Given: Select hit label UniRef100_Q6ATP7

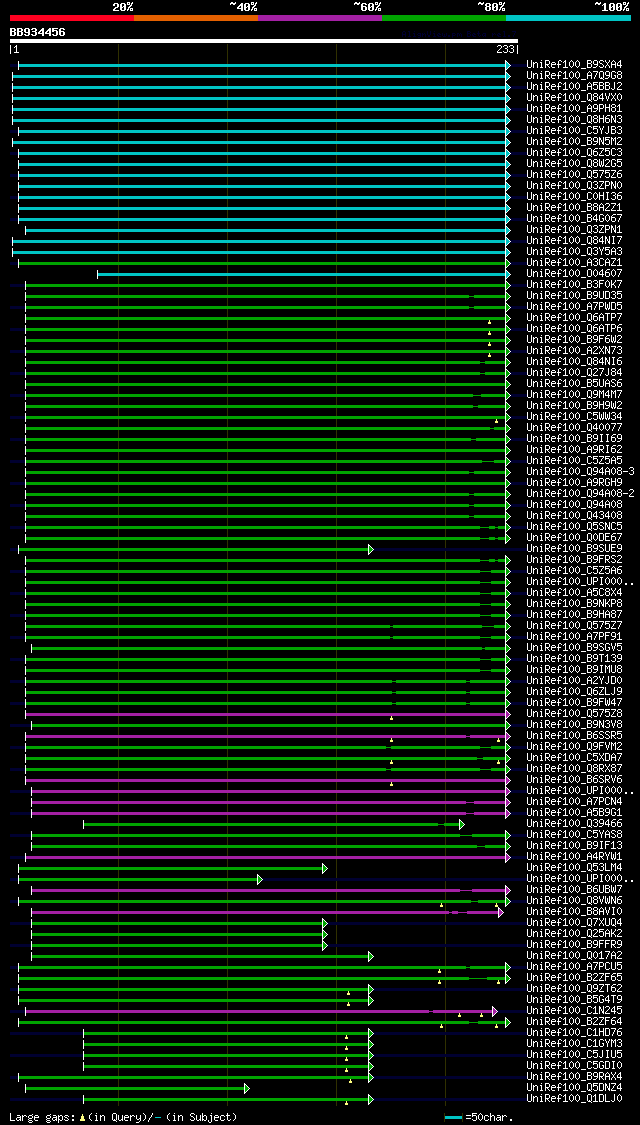Looking at the screenshot, I should coord(574,317).
